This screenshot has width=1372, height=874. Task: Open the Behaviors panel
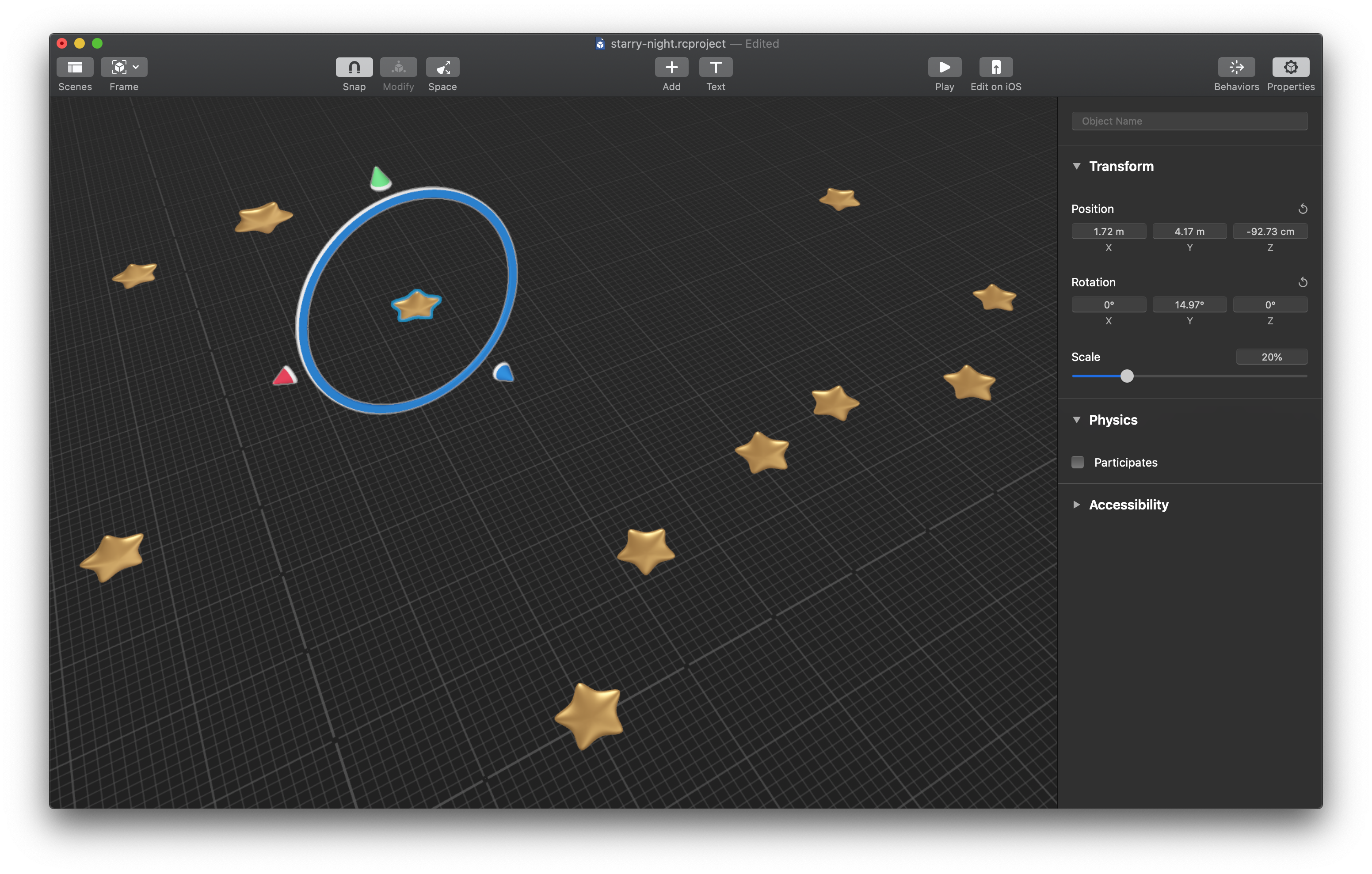click(x=1236, y=67)
